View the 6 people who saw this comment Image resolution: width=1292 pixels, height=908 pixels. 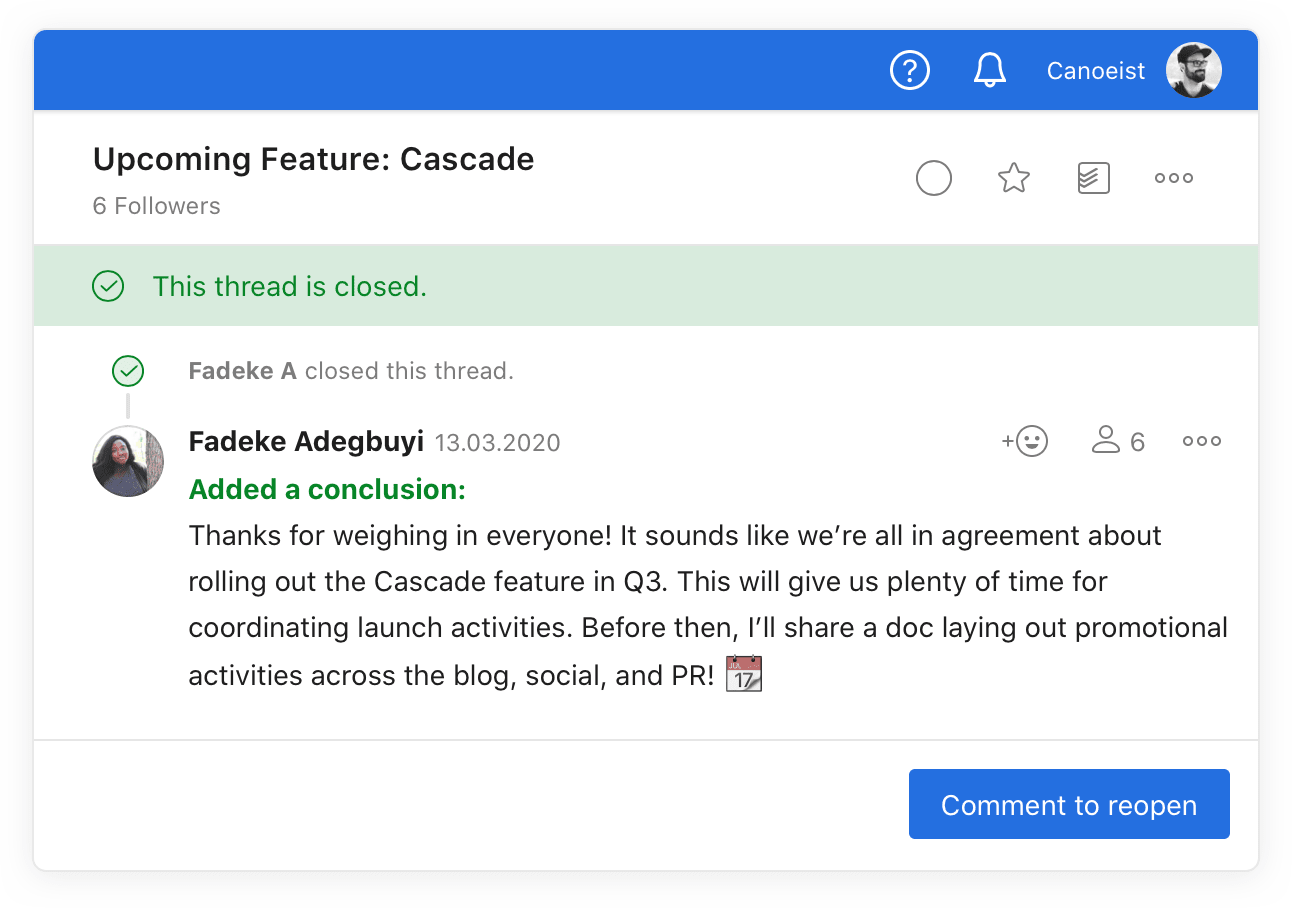tap(1117, 440)
